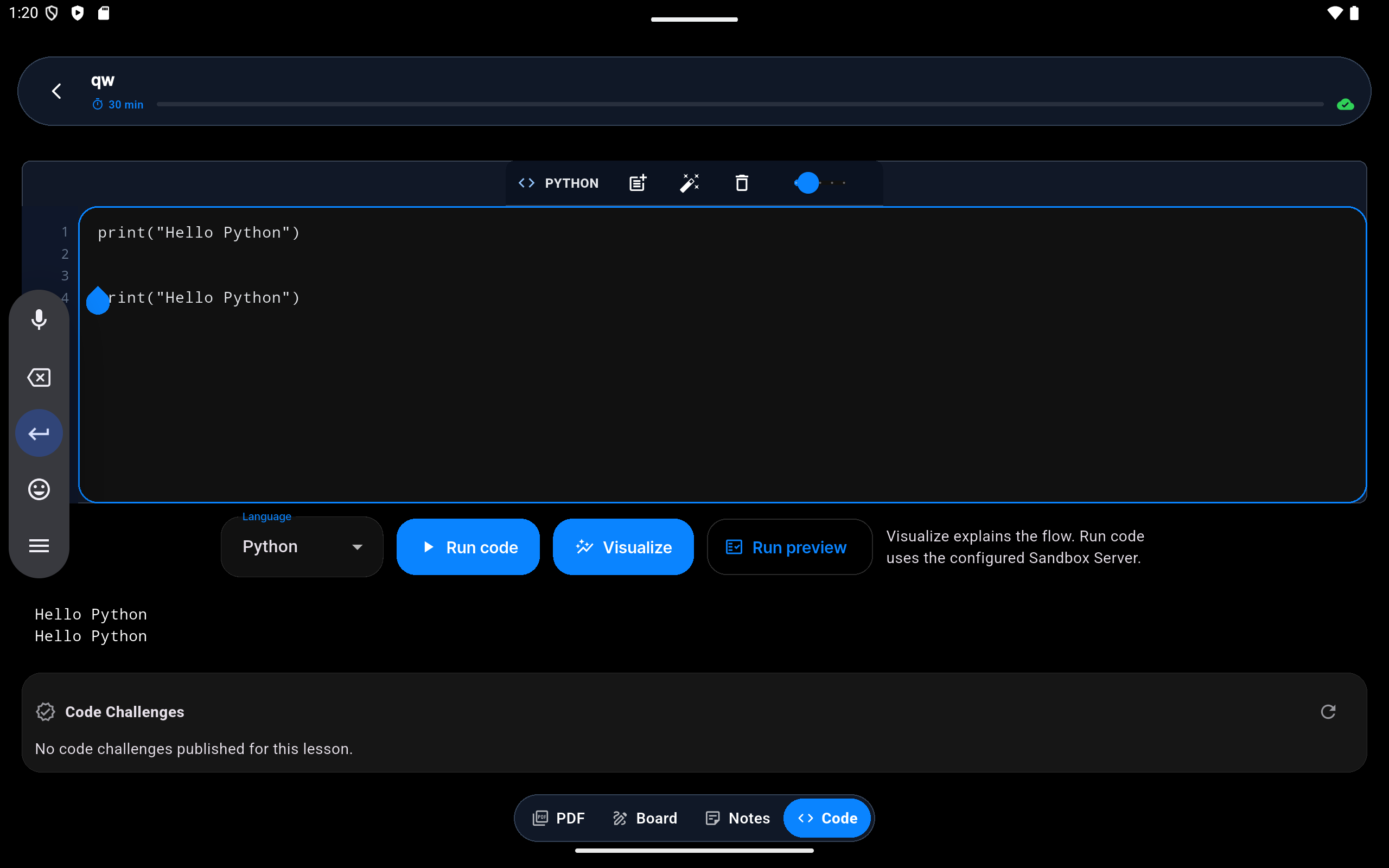
Task: Add a new note block icon
Action: pyautogui.click(x=638, y=183)
